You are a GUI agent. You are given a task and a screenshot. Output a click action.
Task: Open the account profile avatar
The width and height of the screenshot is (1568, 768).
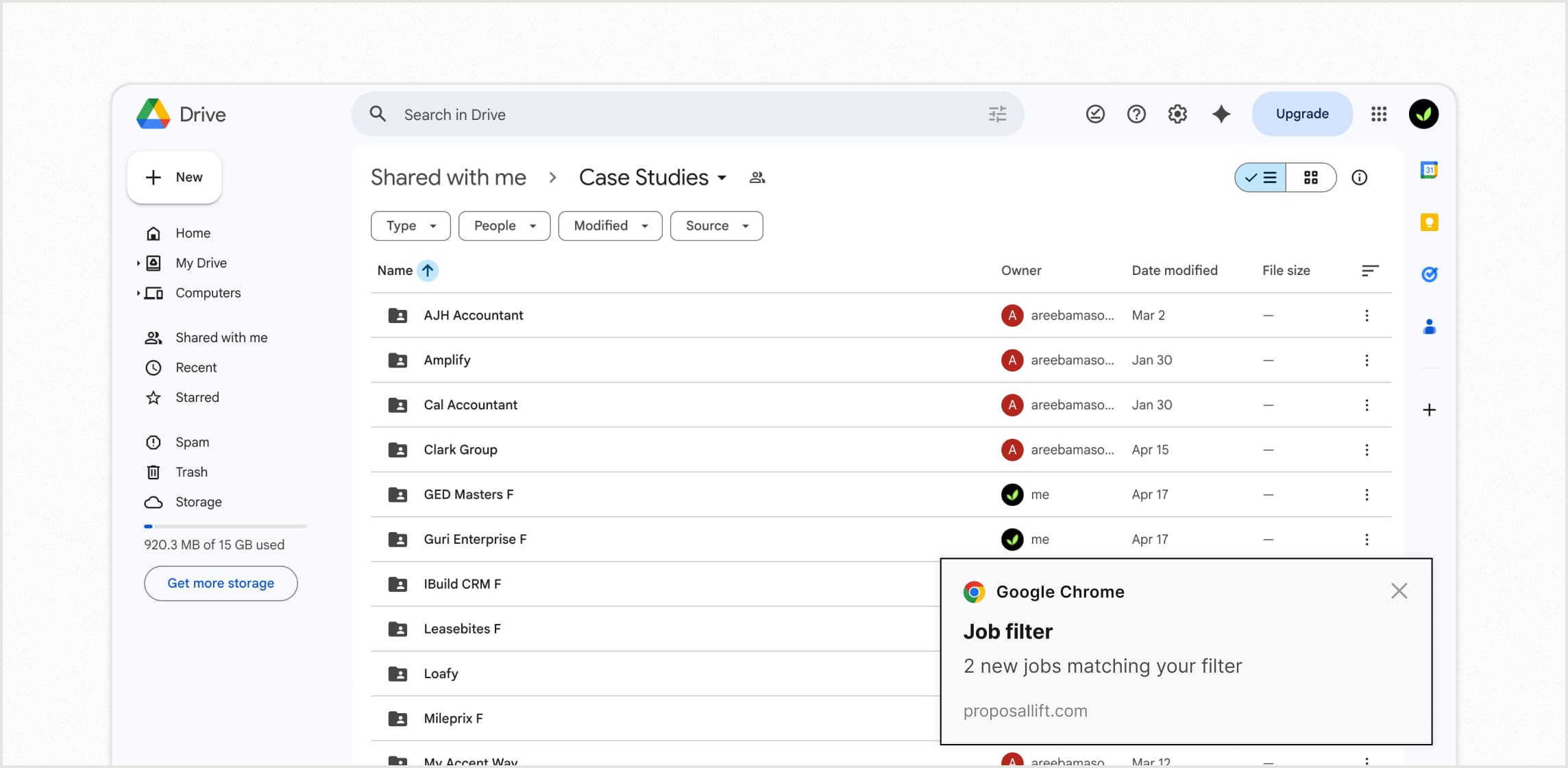(x=1423, y=114)
